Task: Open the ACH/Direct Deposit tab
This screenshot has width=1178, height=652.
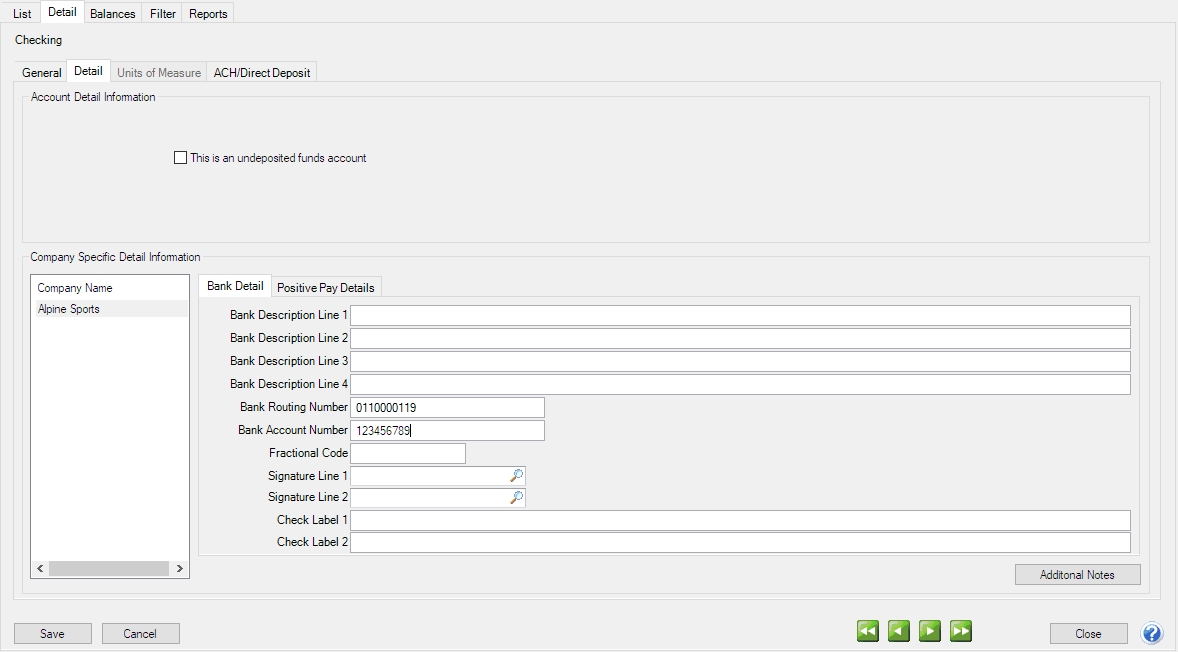Action: pos(262,73)
